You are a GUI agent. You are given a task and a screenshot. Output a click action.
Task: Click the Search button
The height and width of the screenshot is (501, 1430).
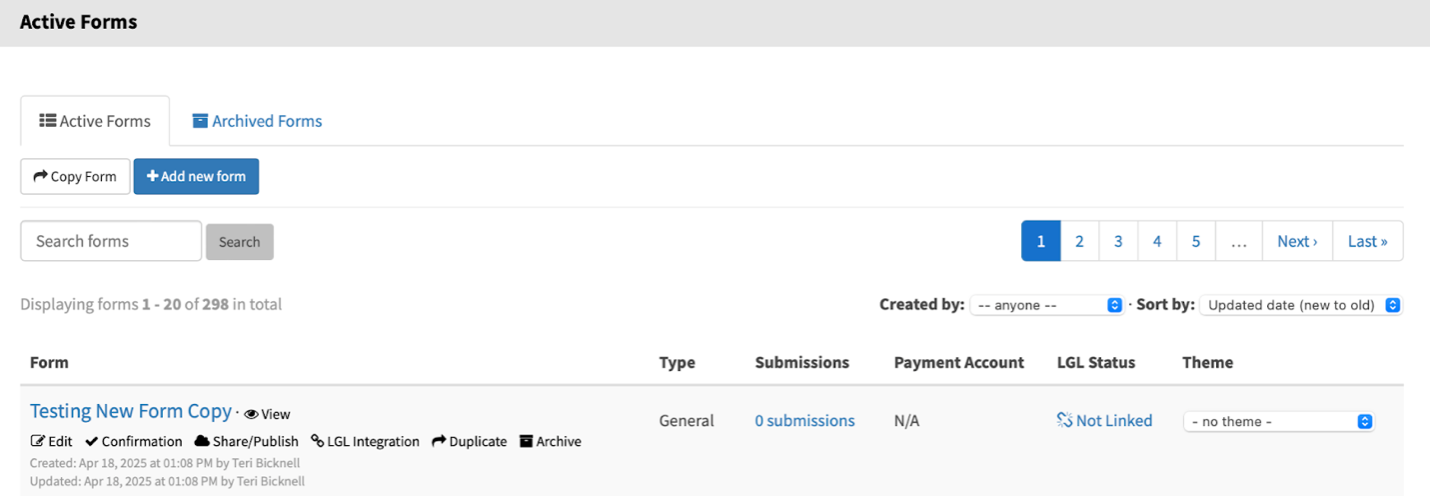coord(239,242)
